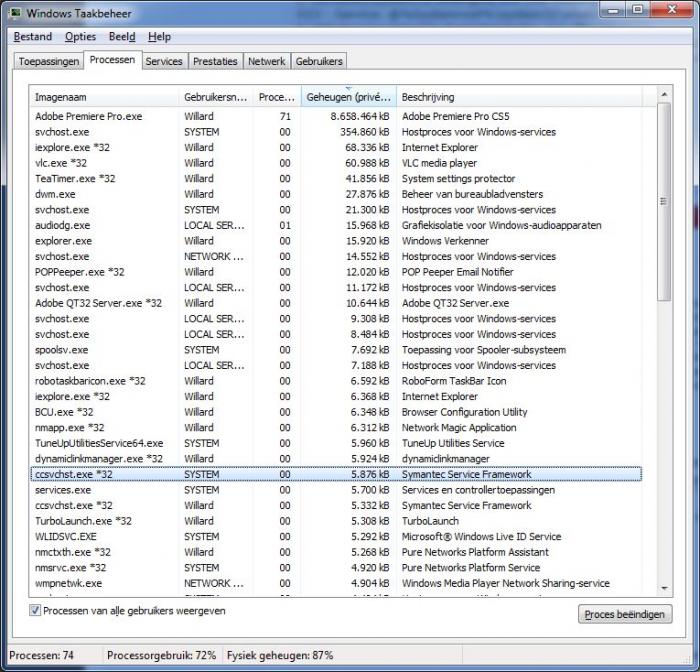Sort by the Geheugen column header
Screen dimensions: 700x672
tap(348, 97)
